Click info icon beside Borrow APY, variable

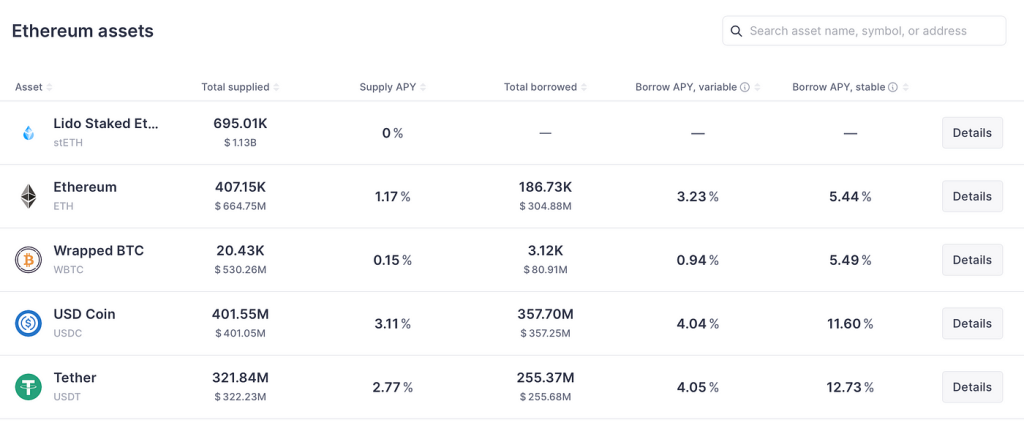tap(744, 87)
